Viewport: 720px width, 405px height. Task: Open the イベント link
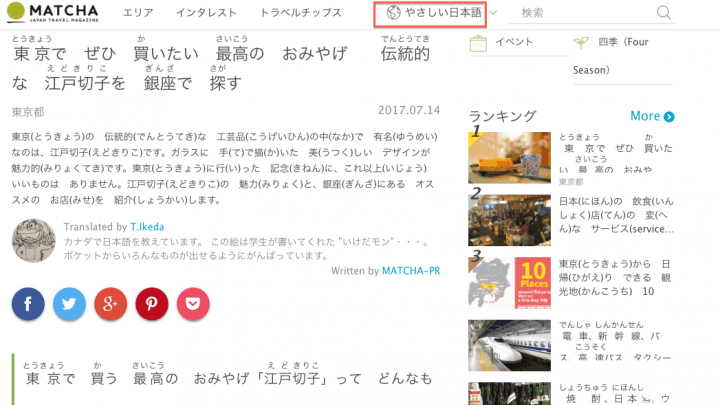(x=514, y=42)
